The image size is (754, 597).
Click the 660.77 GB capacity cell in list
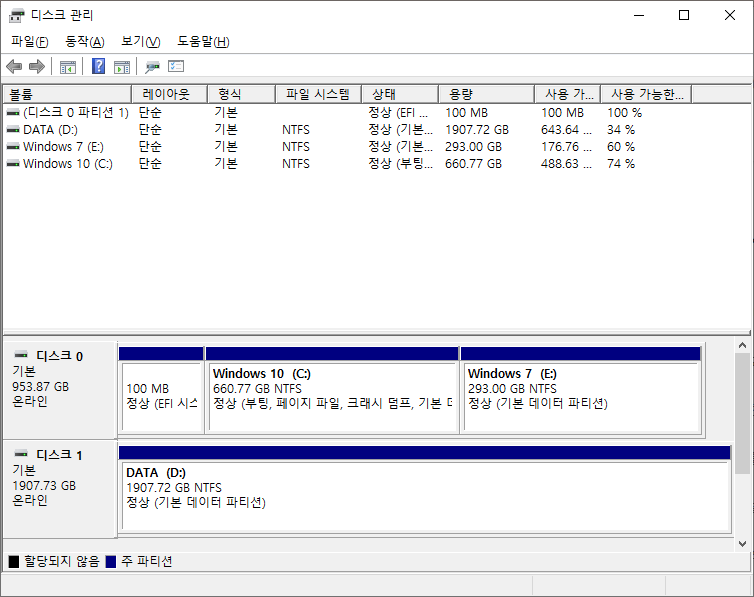[x=473, y=163]
